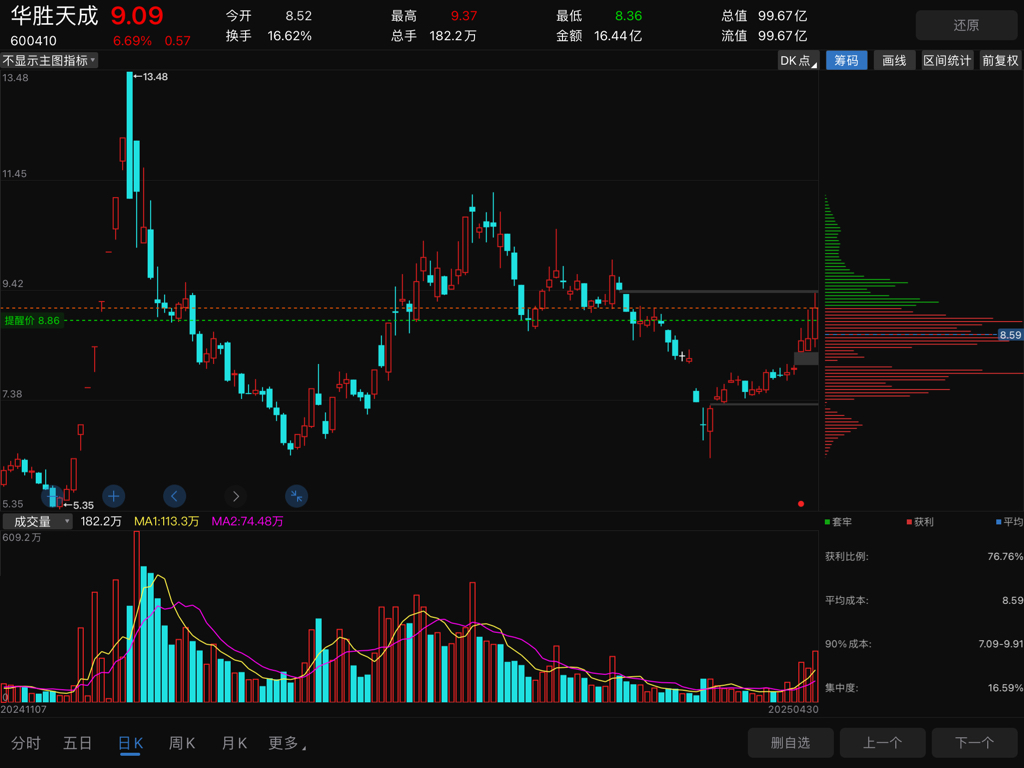Click the 集中度 16.59% value

pyautogui.click(x=1005, y=688)
